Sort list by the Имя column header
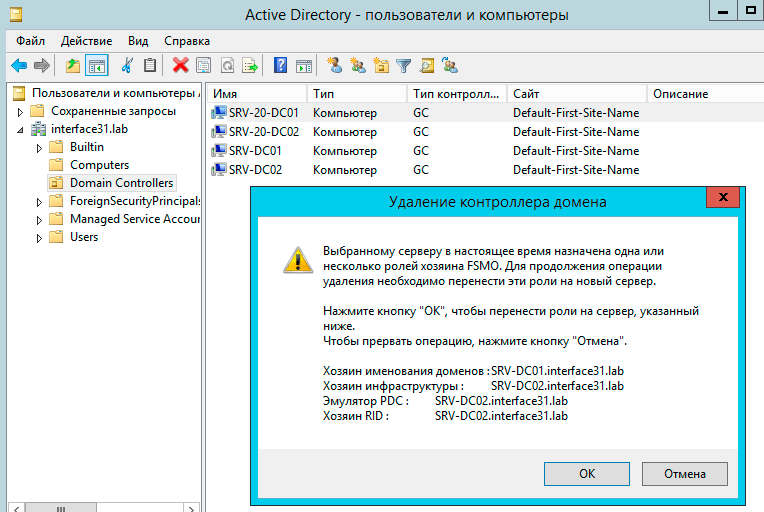This screenshot has width=764, height=512. pyautogui.click(x=255, y=93)
